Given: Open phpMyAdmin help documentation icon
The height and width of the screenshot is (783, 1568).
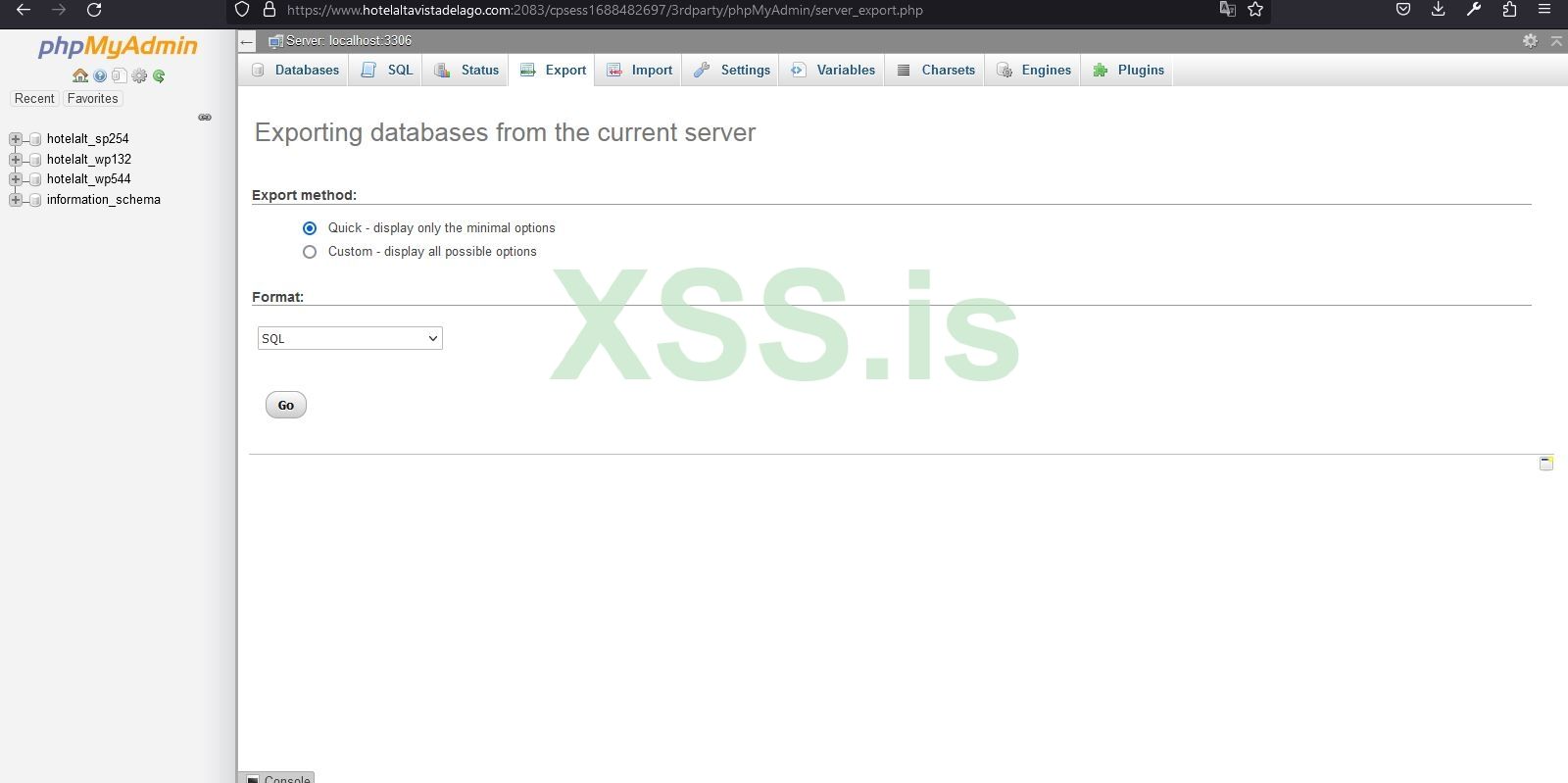Looking at the screenshot, I should 100,75.
